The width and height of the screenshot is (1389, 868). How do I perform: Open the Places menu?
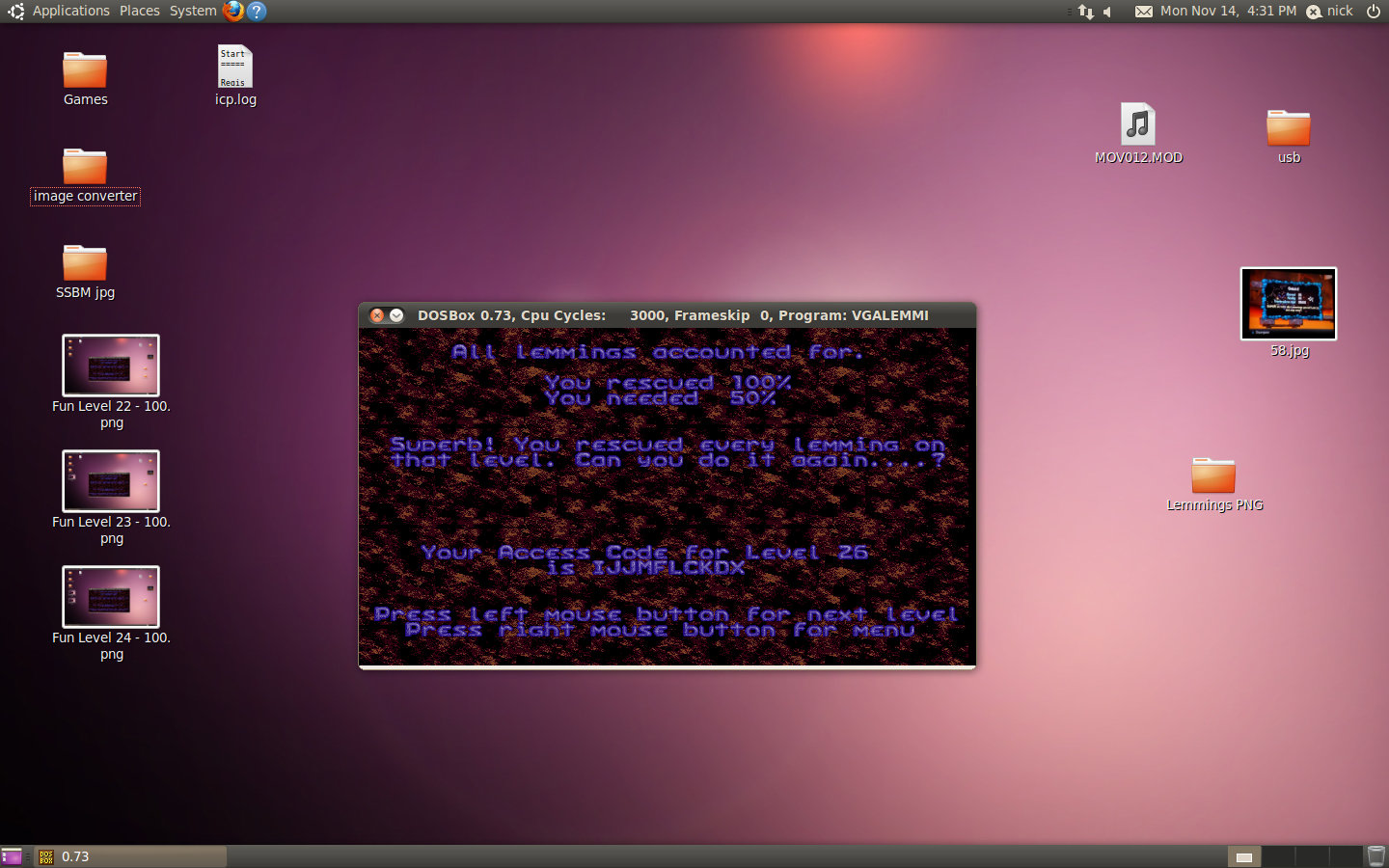click(x=140, y=11)
